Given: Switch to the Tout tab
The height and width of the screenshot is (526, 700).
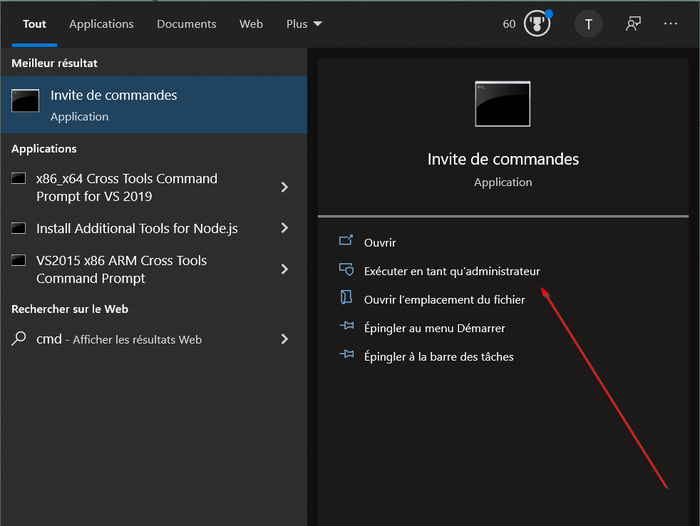Looking at the screenshot, I should pyautogui.click(x=34, y=24).
